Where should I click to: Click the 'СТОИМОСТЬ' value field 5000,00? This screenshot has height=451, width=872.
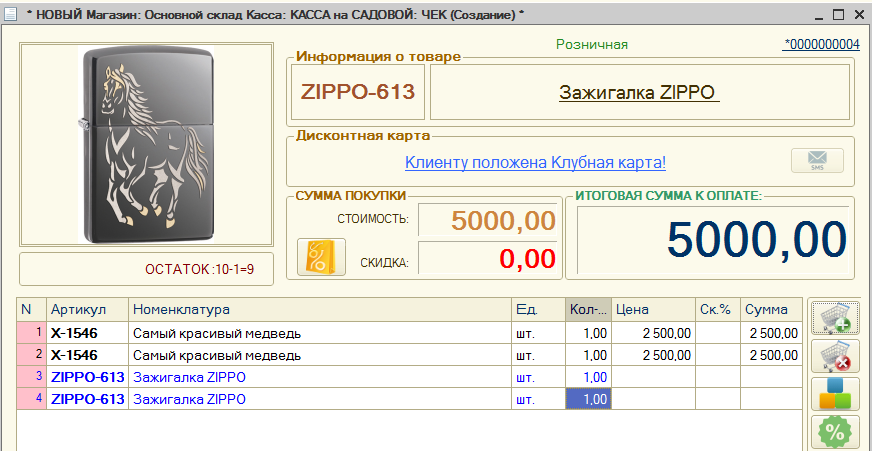488,220
